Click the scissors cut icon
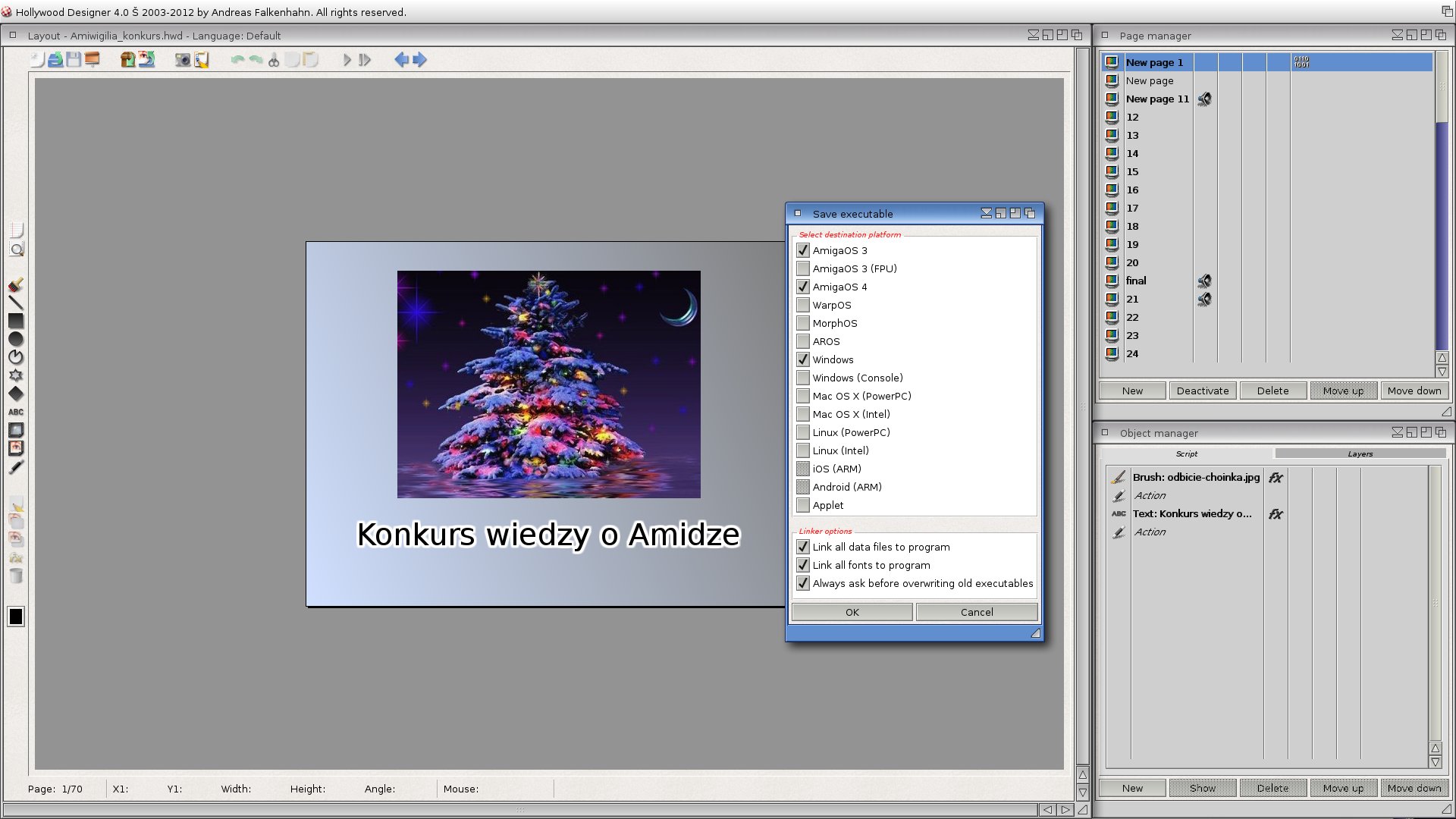Screen dimensions: 1456x819 pos(274,59)
